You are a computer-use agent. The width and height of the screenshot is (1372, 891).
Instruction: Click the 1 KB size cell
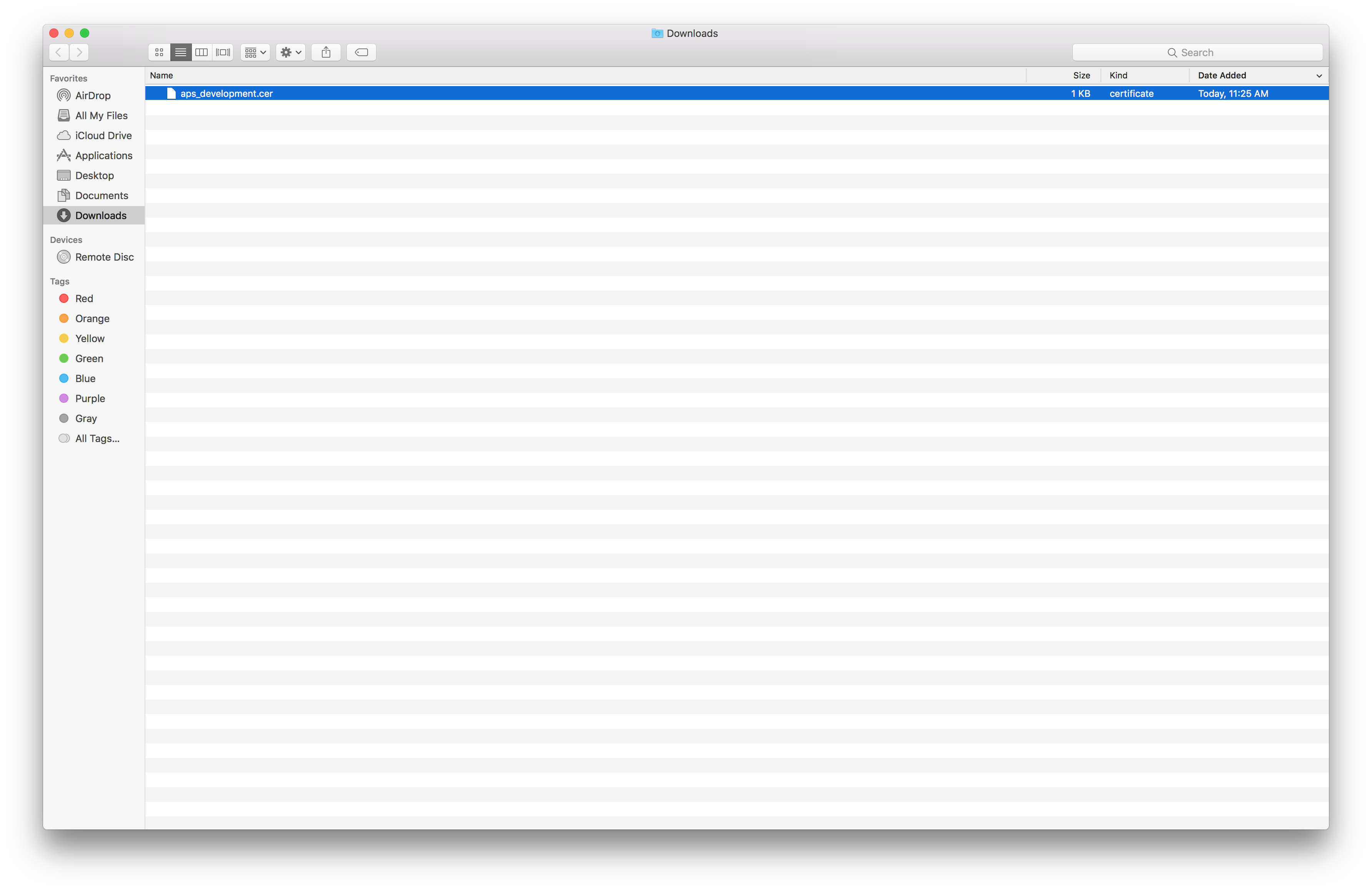coord(1080,93)
